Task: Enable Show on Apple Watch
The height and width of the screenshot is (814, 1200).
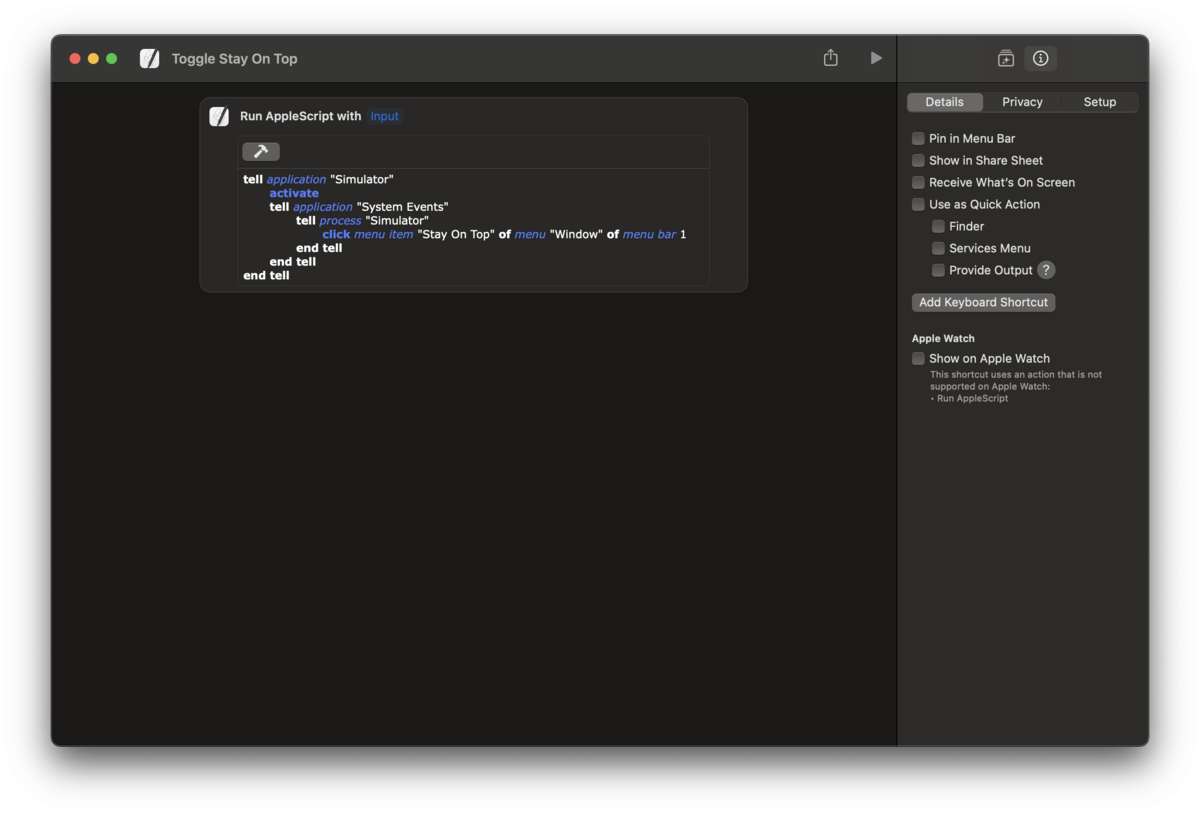Action: (917, 358)
